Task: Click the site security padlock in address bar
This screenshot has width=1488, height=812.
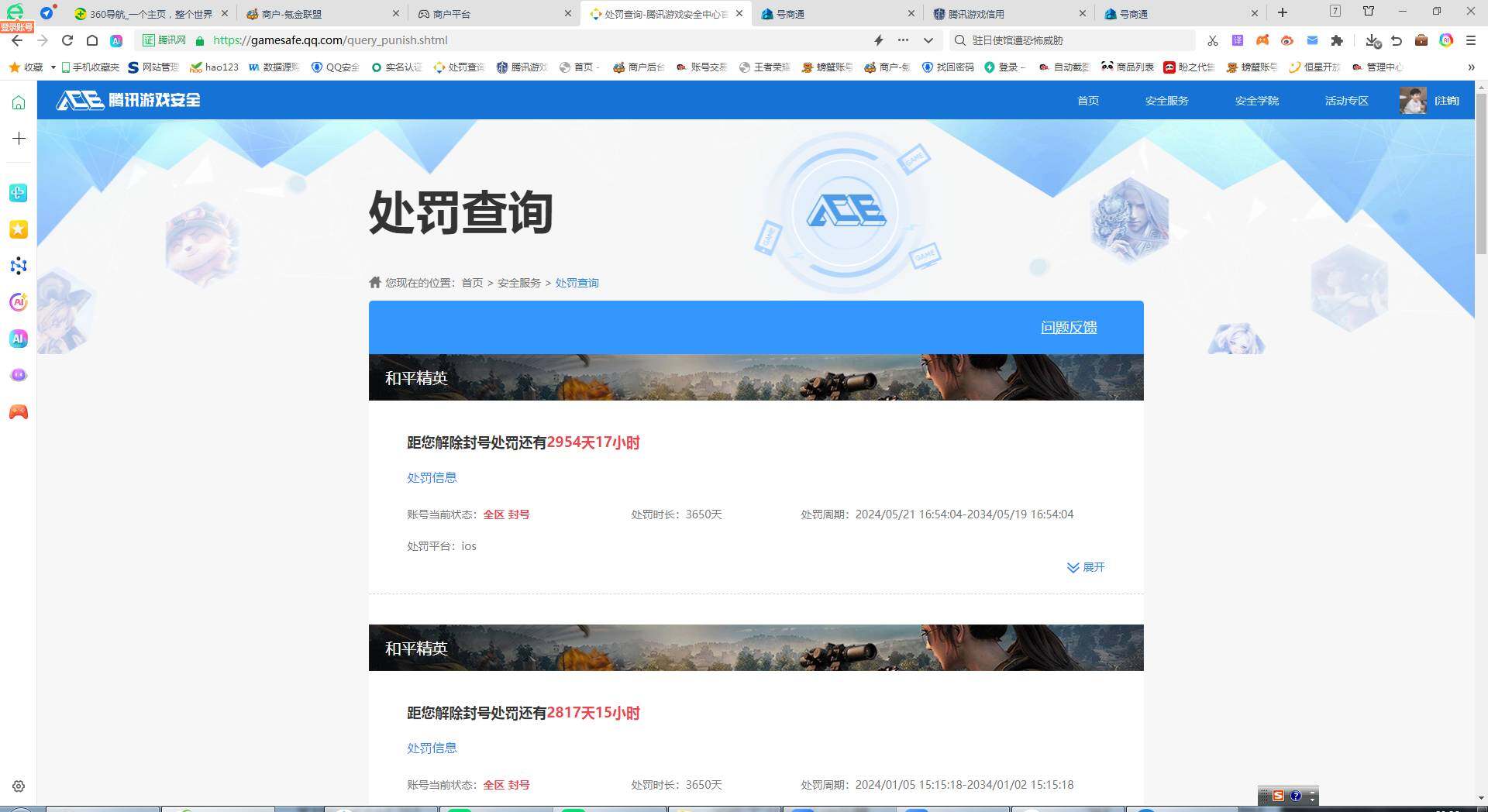Action: coord(199,40)
